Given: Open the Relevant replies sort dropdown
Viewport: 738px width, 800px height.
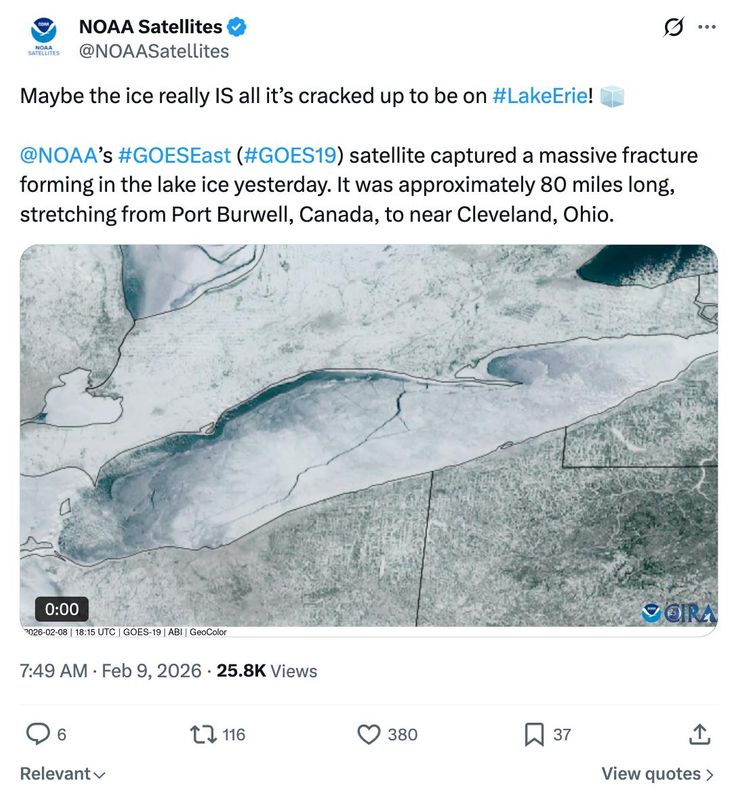Looking at the screenshot, I should tap(62, 773).
